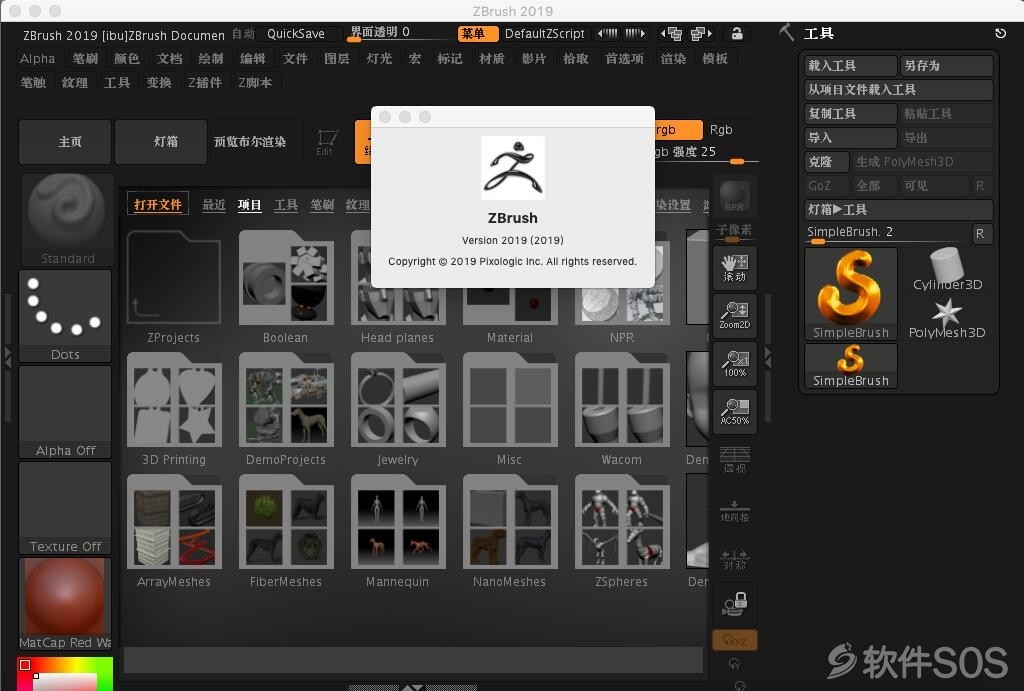Click 预览布尔渲染 button
Screen dimensions: 1024x691
click(x=256, y=142)
